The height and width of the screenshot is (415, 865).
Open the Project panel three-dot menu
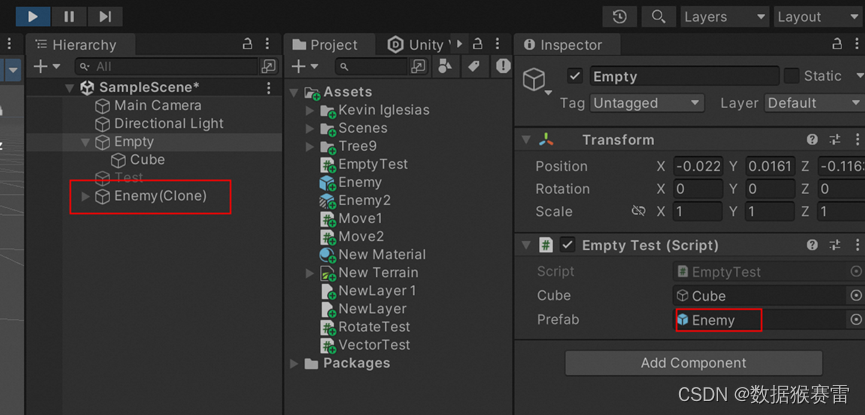(498, 44)
